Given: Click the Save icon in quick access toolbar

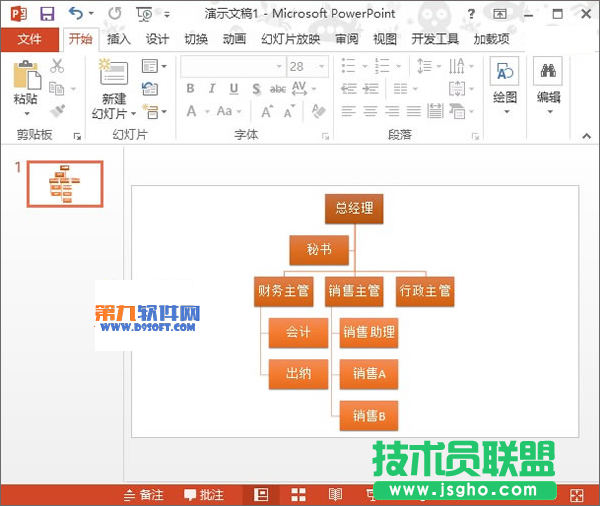Looking at the screenshot, I should coord(47,14).
